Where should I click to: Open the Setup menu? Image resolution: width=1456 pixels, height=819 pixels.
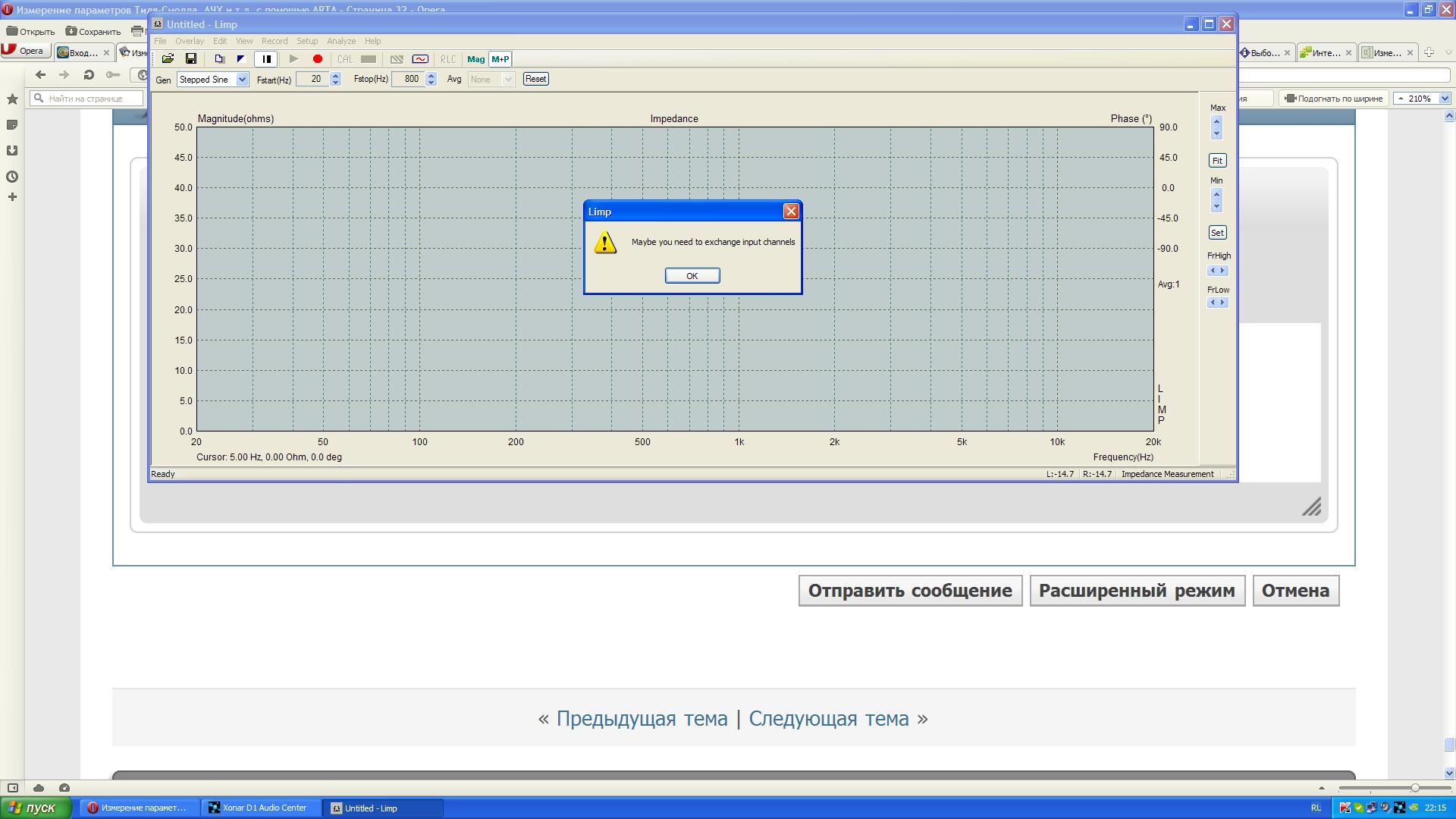307,41
